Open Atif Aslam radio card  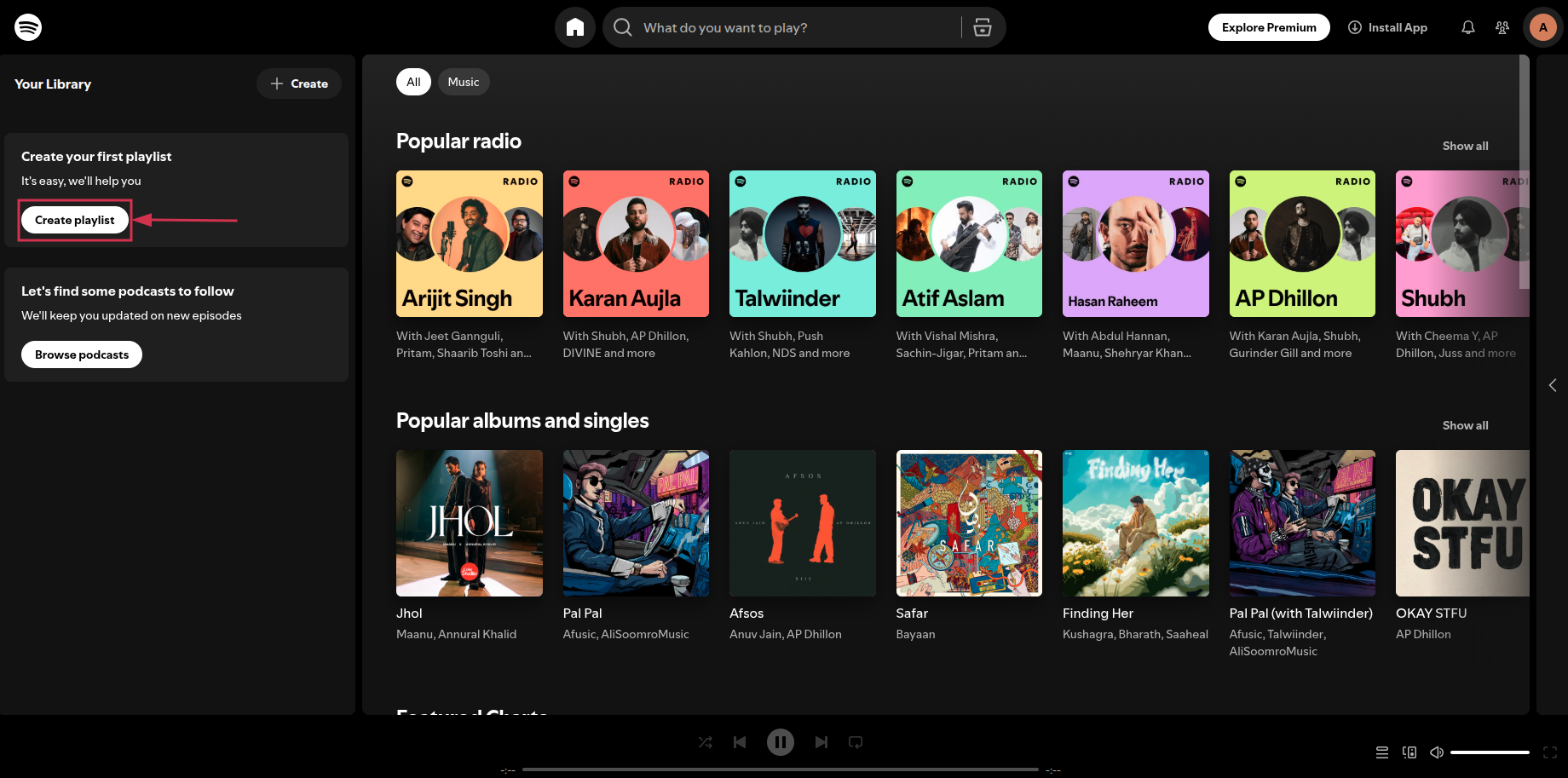(969, 244)
